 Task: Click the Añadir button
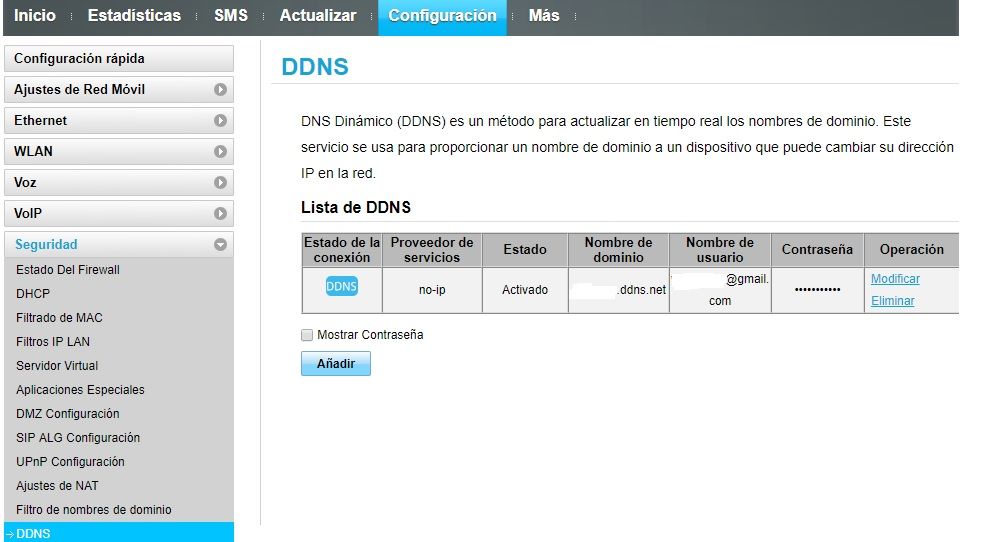coord(335,364)
